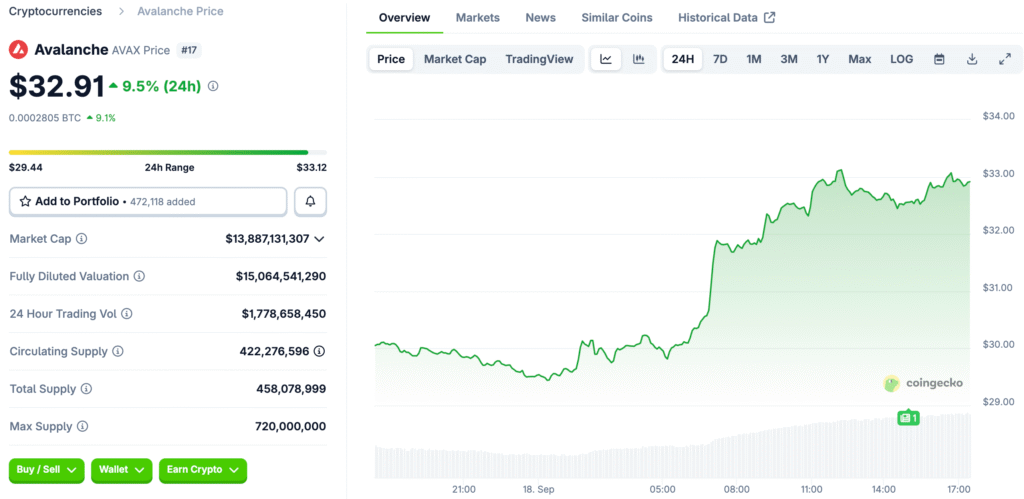1024x499 pixels.
Task: Click the $13,887,131,307 market cap value
Action: [267, 239]
